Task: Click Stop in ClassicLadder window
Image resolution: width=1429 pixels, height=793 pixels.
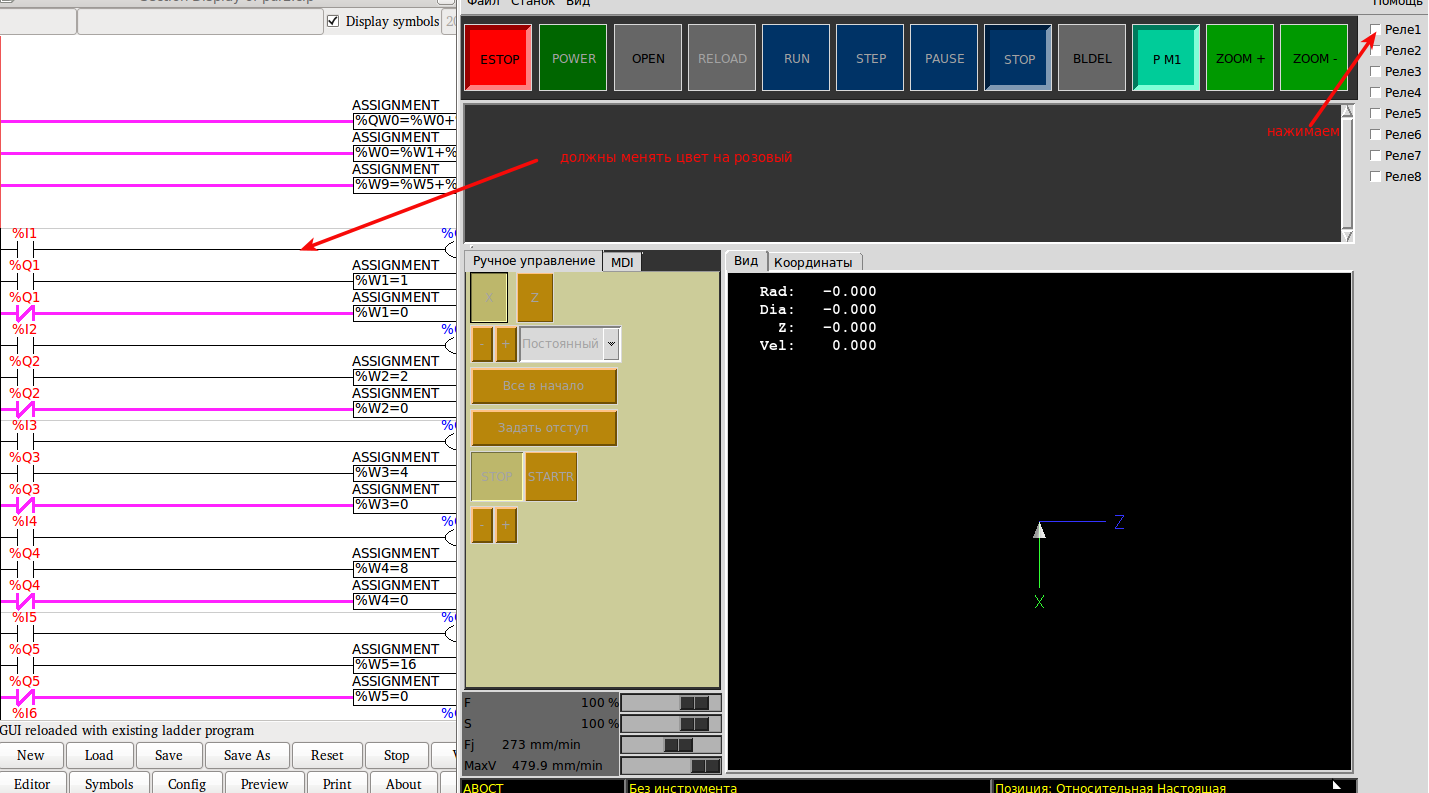Action: [x=397, y=756]
